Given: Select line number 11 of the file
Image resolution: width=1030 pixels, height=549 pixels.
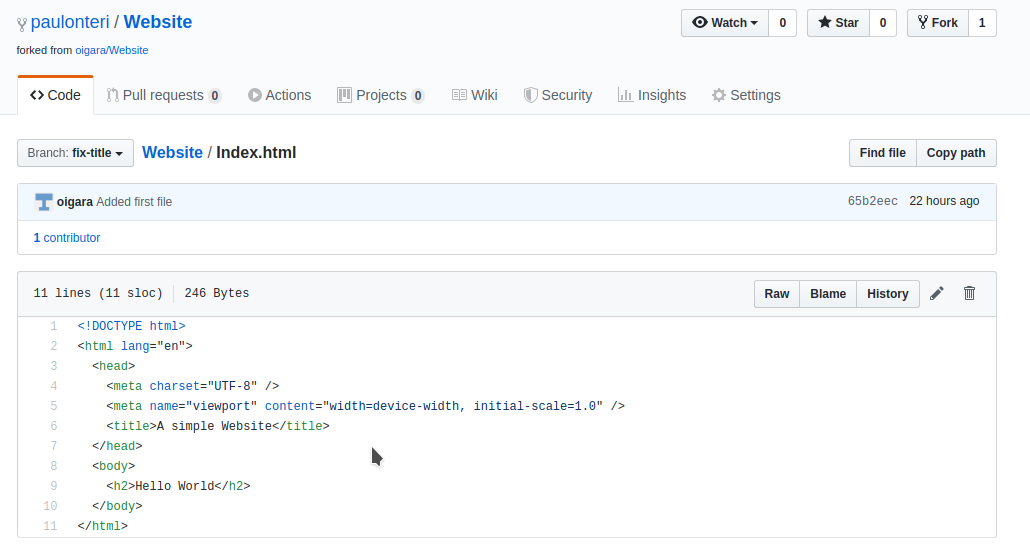Looking at the screenshot, I should click(x=50, y=526).
